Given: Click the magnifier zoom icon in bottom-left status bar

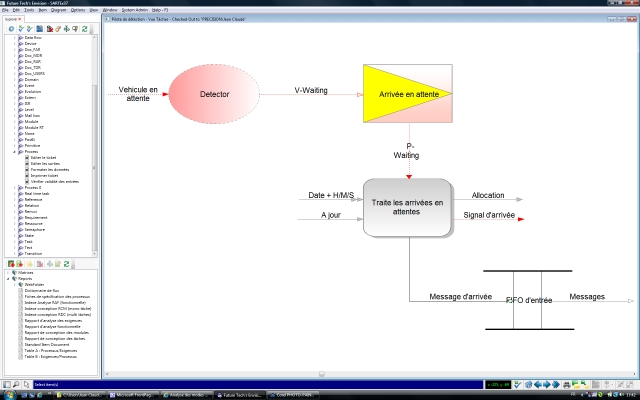Looking at the screenshot, I should [16, 384].
